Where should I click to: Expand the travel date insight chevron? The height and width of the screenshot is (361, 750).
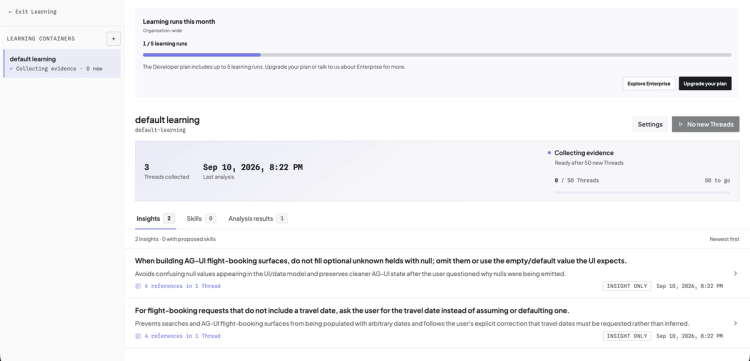735,323
